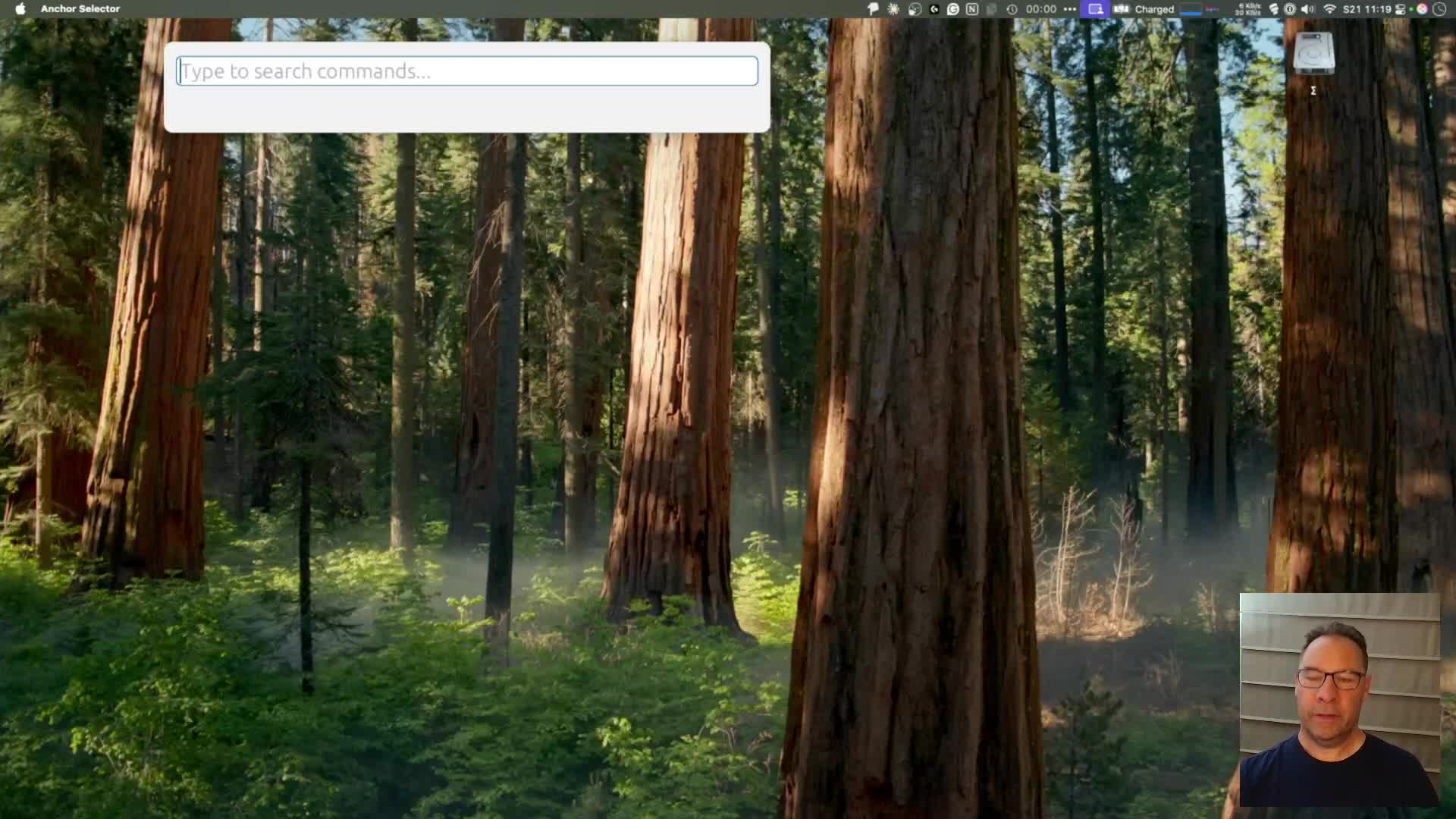
Task: Click the display mirroring icon near the time
Action: (1401, 8)
